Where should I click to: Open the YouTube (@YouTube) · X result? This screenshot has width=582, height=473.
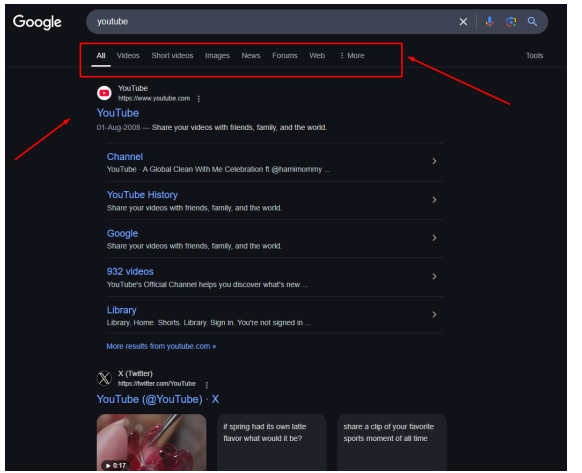(158, 399)
